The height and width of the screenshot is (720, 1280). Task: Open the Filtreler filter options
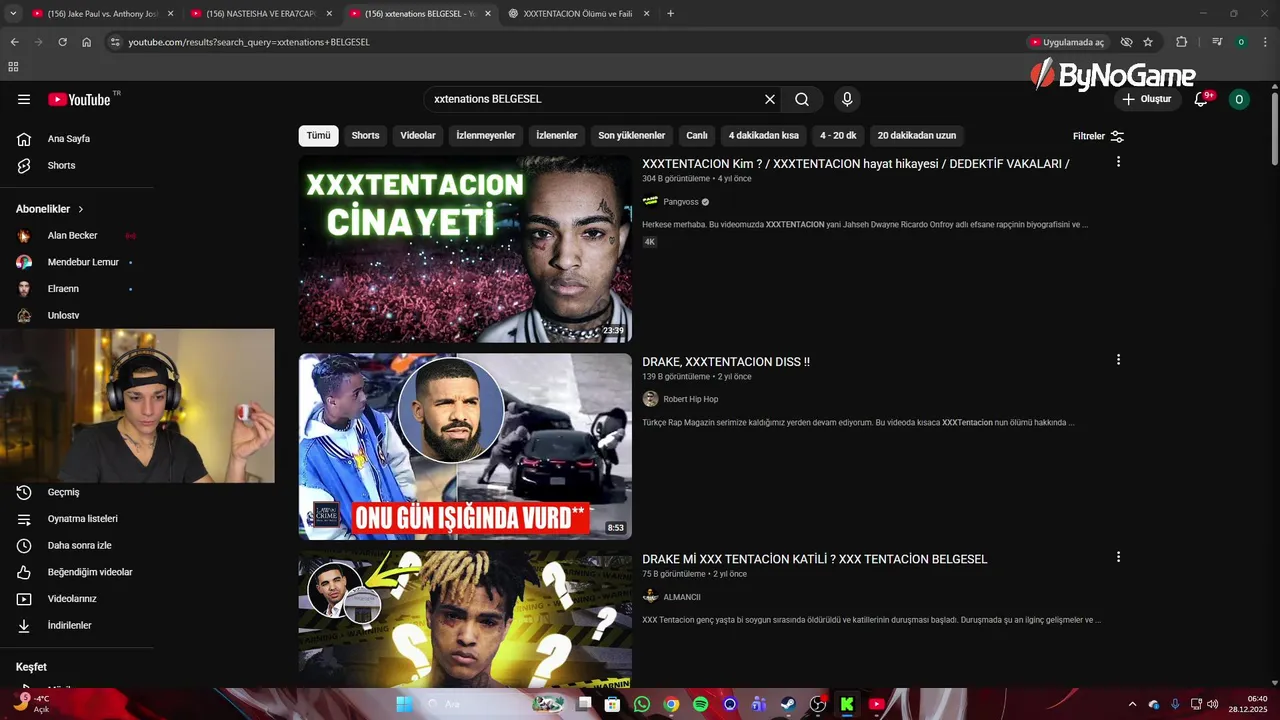(1098, 136)
